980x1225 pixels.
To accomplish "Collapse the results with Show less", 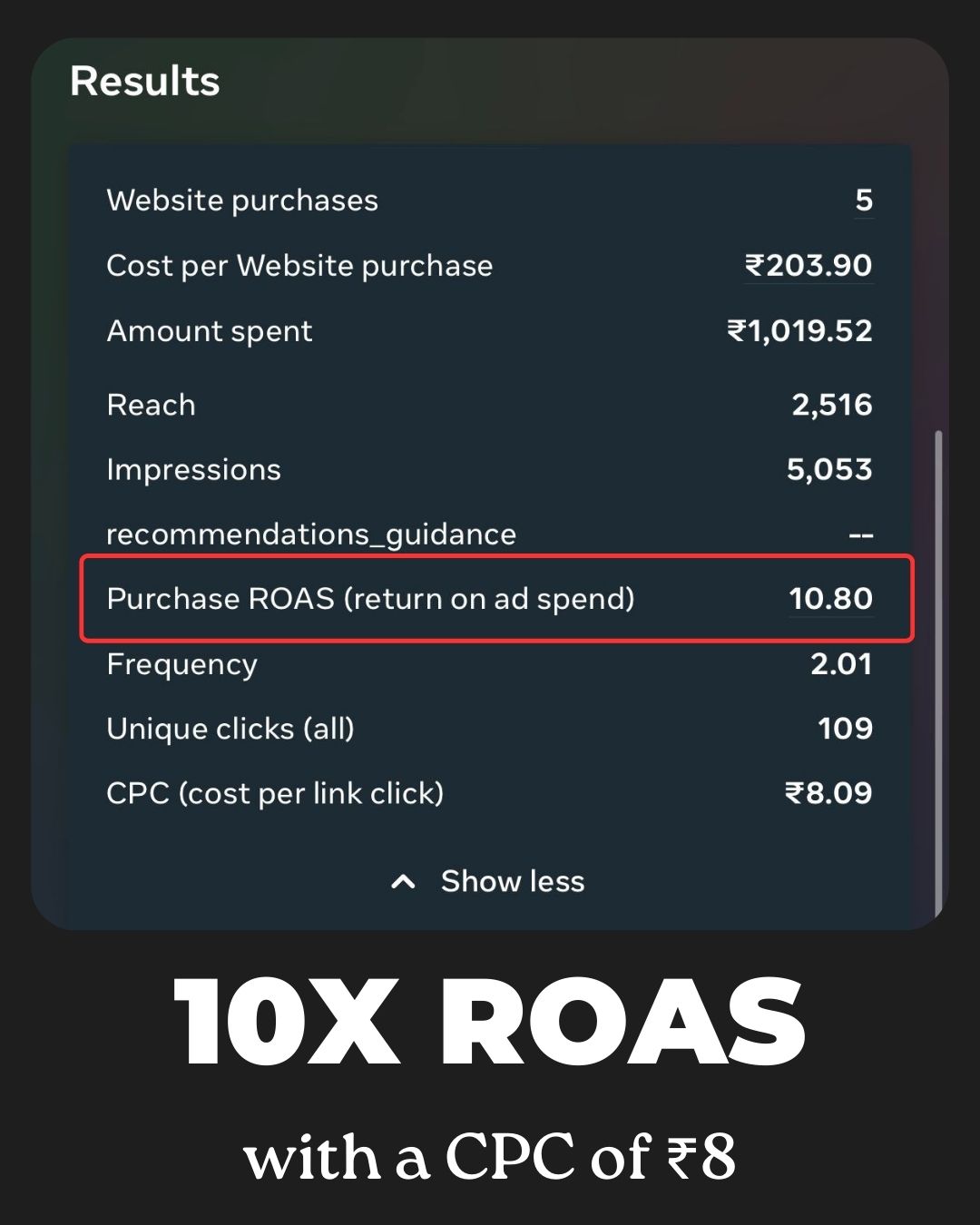I will tap(512, 881).
